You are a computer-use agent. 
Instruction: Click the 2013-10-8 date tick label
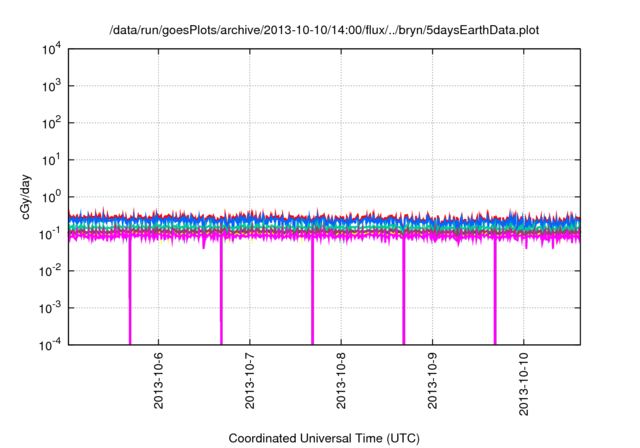click(x=341, y=381)
